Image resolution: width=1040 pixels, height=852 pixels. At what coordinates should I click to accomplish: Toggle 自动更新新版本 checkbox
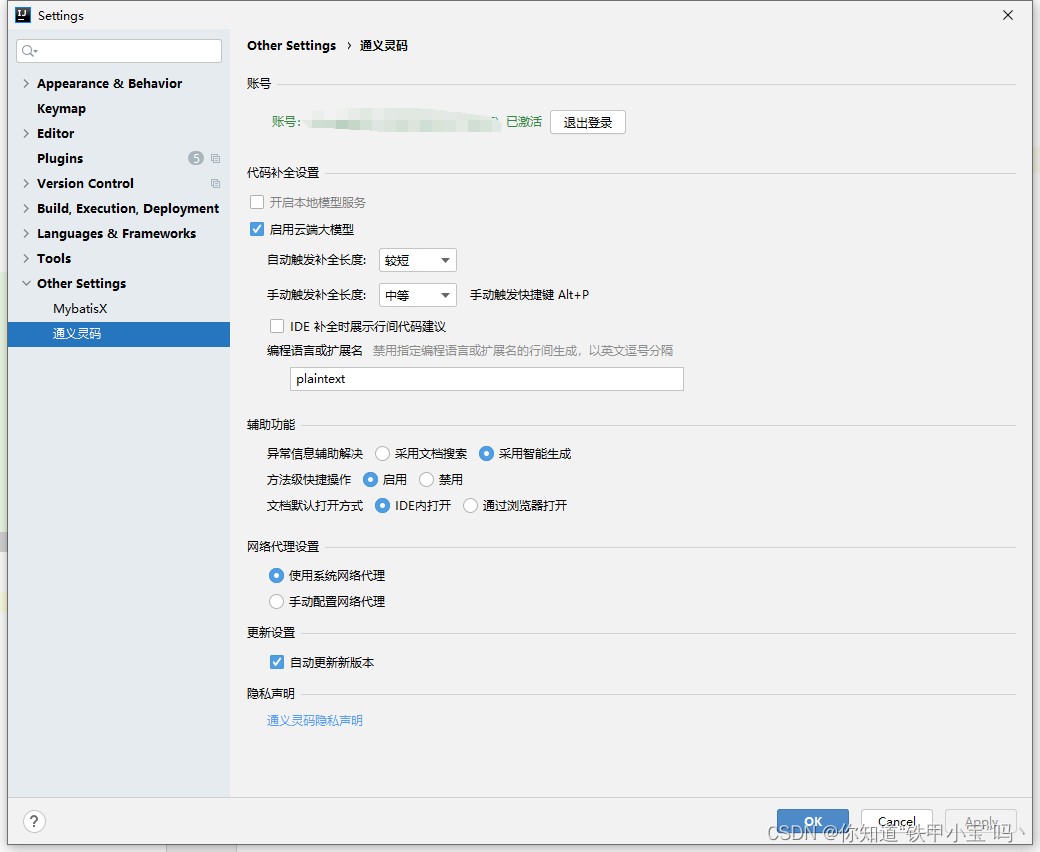pos(277,662)
